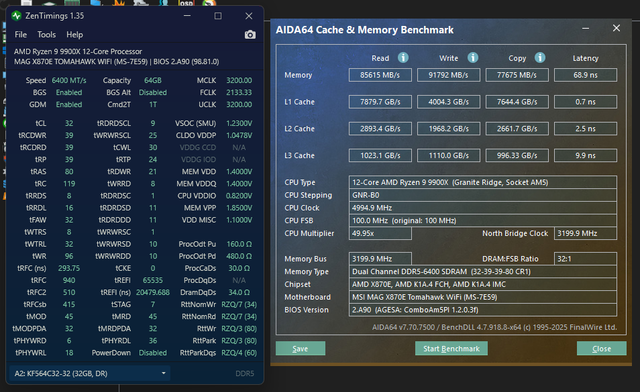The height and width of the screenshot is (392, 640).
Task: Select L2 Cache Latency 2.5 ns
Action: pos(585,129)
